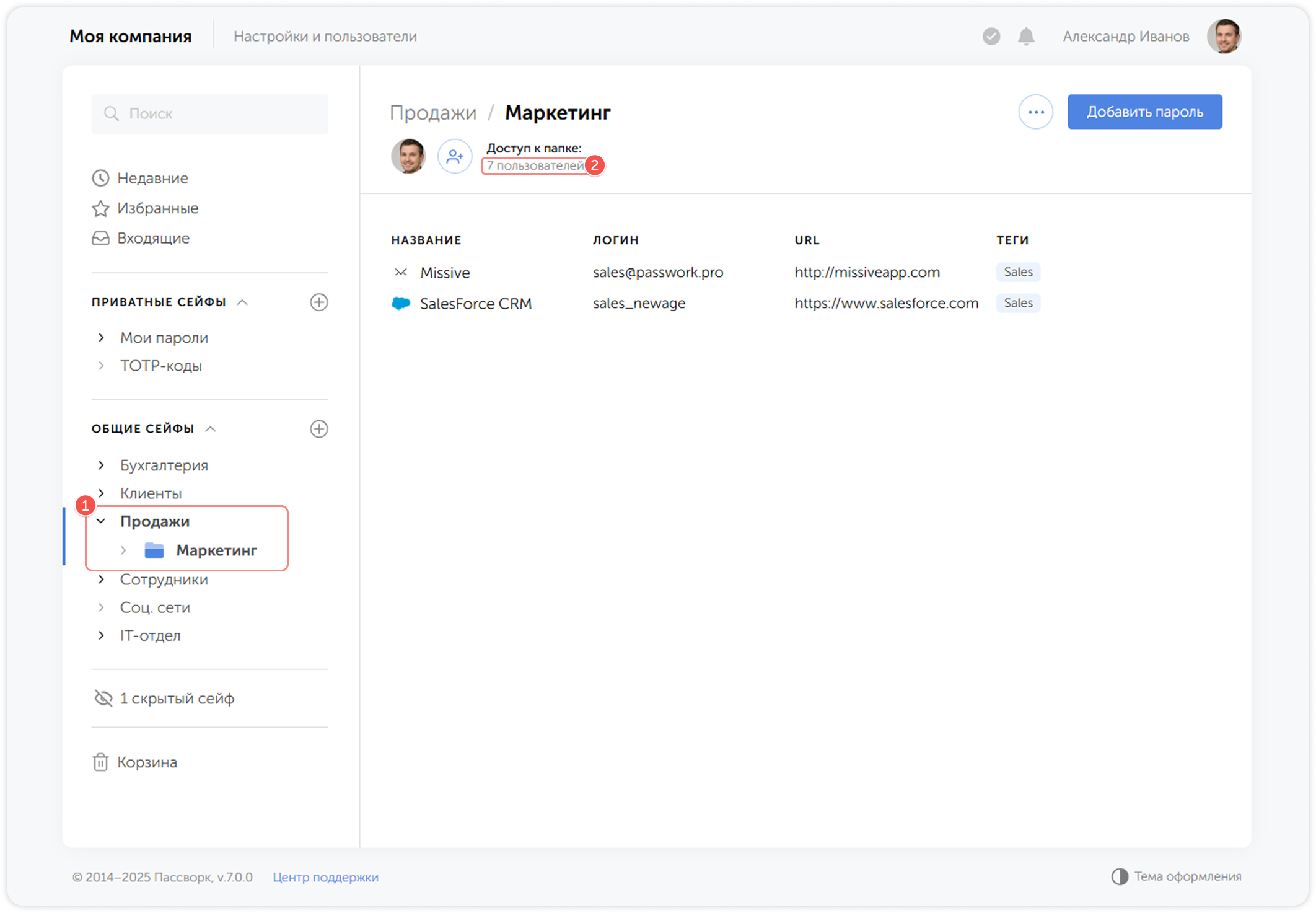Screen dimensions: 1316x913
Task: Click the trash can icon near Корзина
Action: 100,762
